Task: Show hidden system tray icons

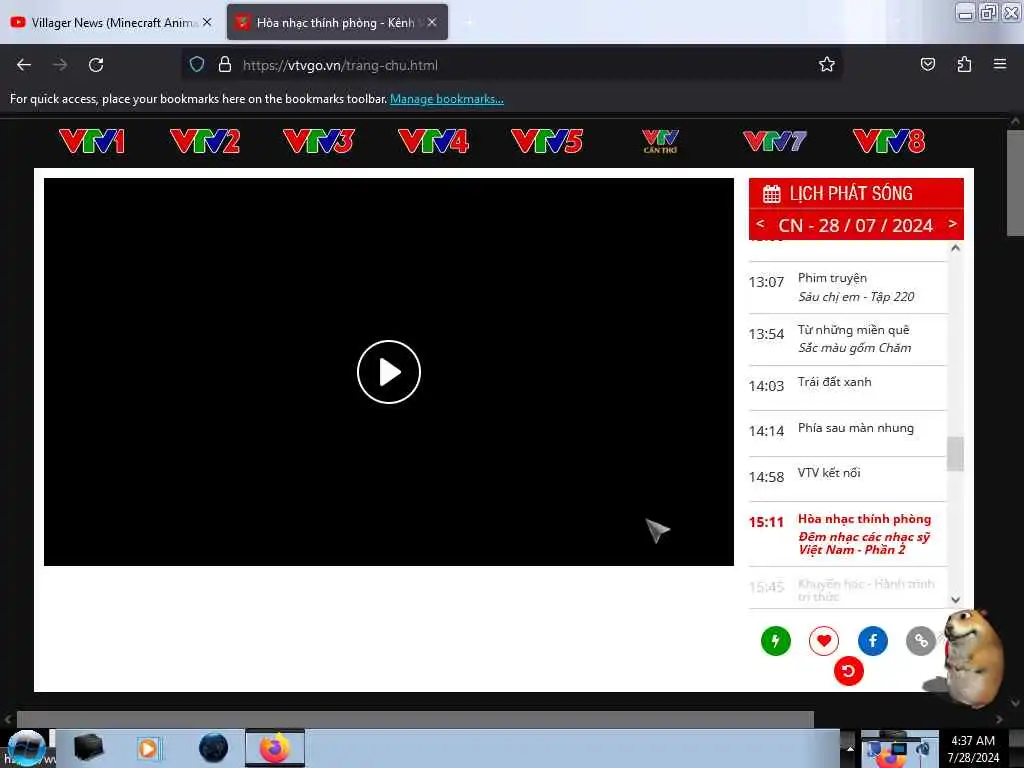Action: click(850, 748)
